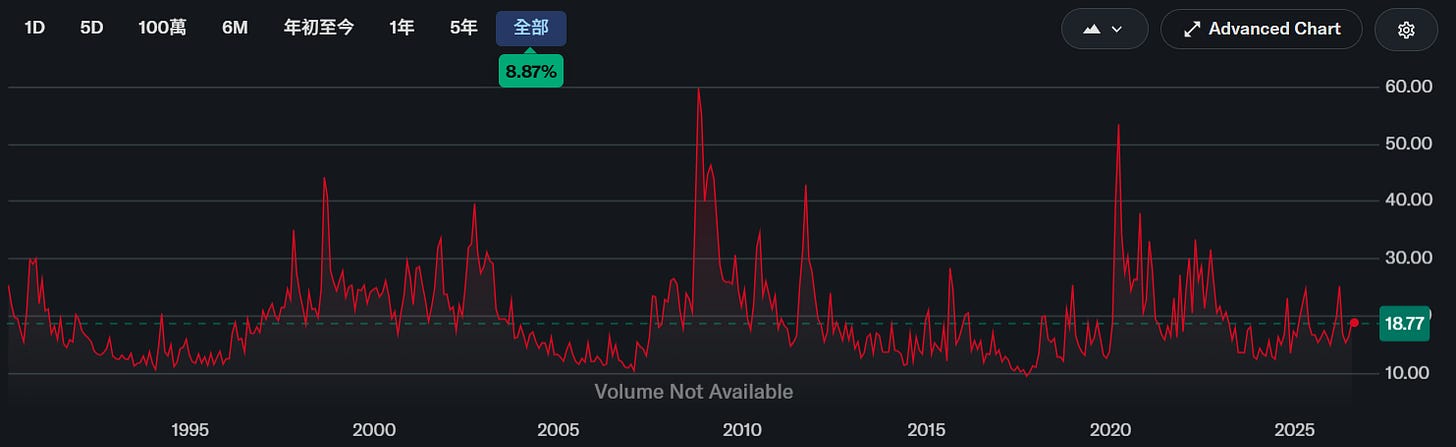1456x447 pixels.
Task: Click the current price label 18.77
Action: point(1406,323)
